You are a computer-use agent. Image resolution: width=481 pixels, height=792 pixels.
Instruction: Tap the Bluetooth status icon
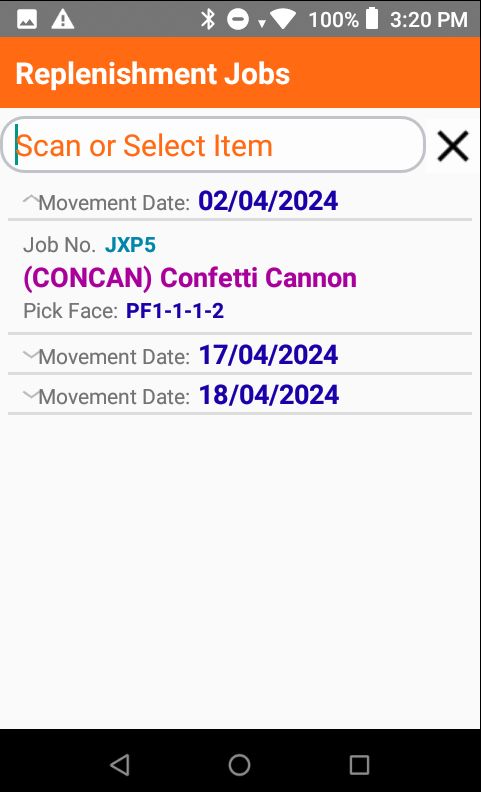(207, 19)
